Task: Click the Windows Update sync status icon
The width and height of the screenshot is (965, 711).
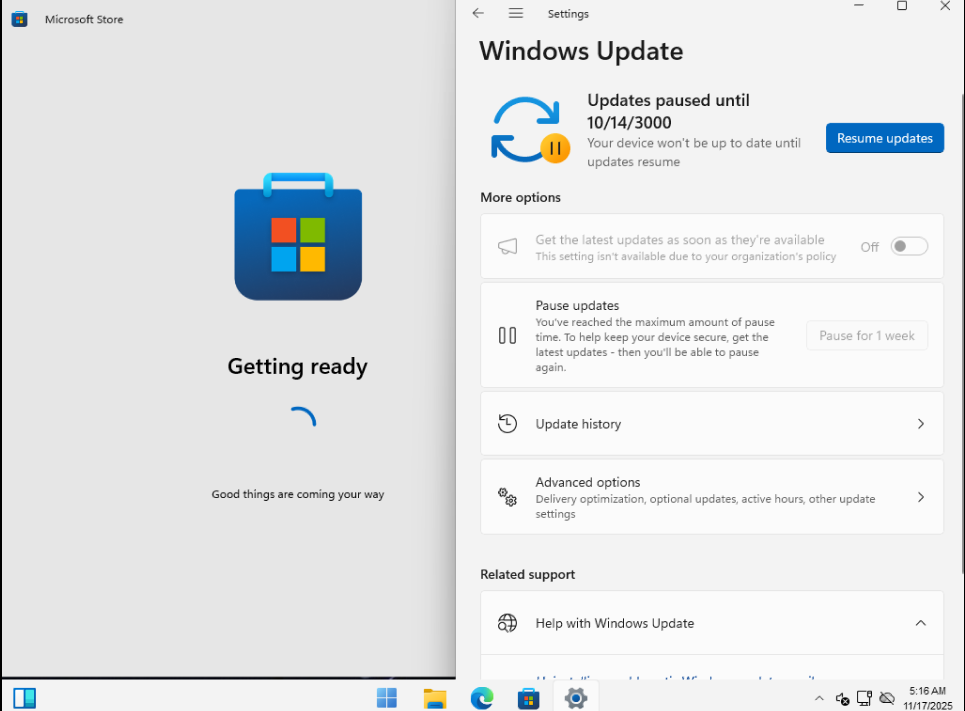Action: coord(531,130)
